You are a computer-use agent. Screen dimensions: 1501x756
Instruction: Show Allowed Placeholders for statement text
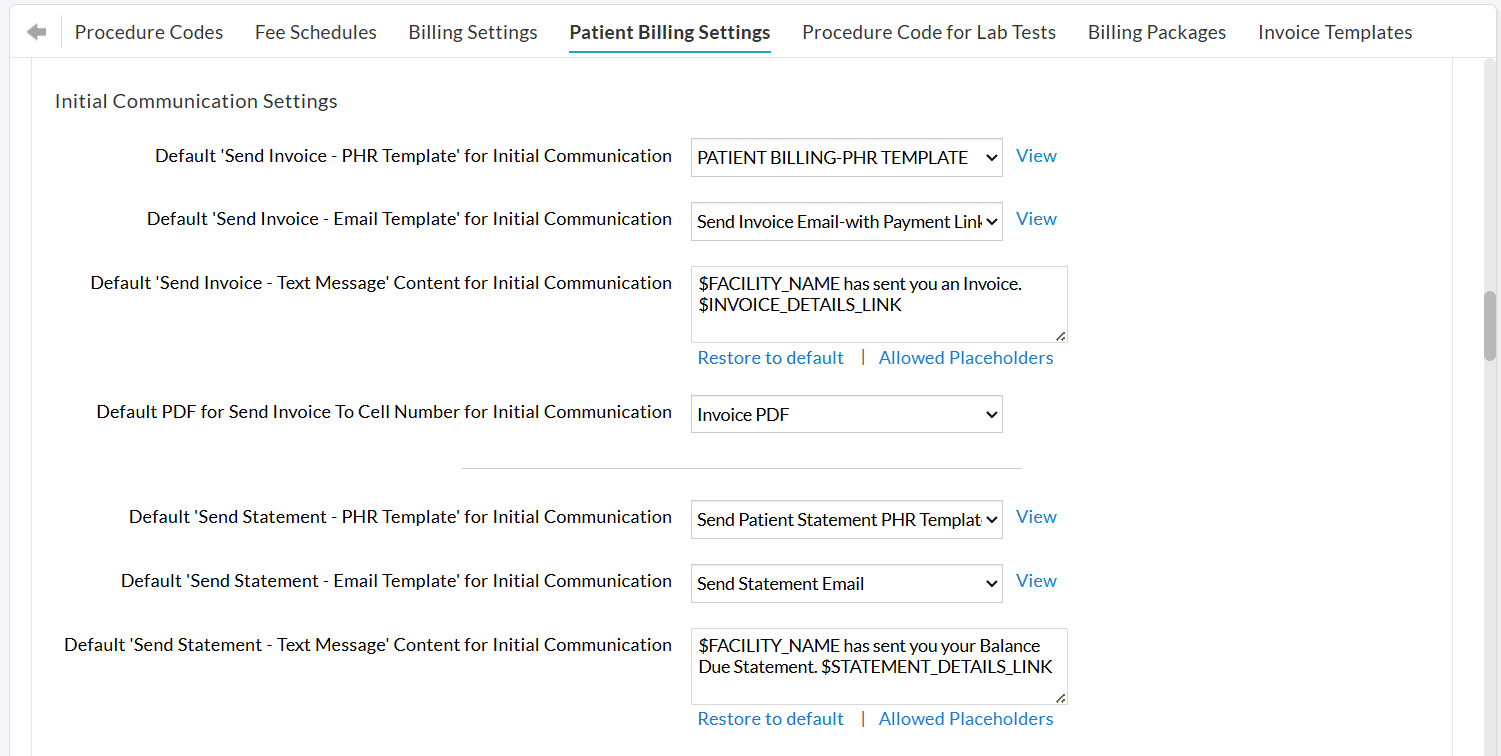click(965, 719)
